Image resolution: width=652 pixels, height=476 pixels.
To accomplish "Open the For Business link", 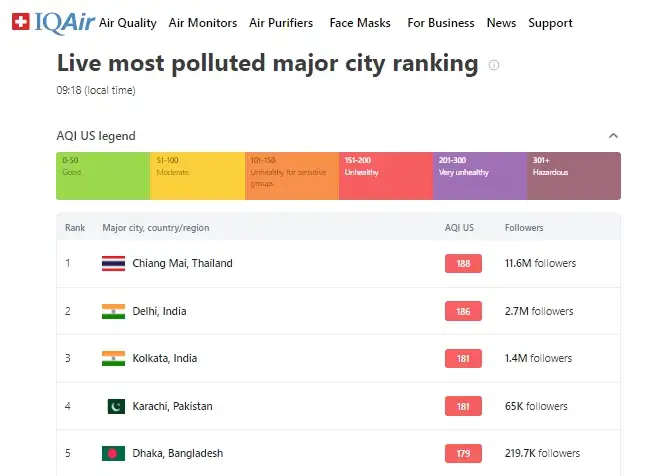I will 441,23.
